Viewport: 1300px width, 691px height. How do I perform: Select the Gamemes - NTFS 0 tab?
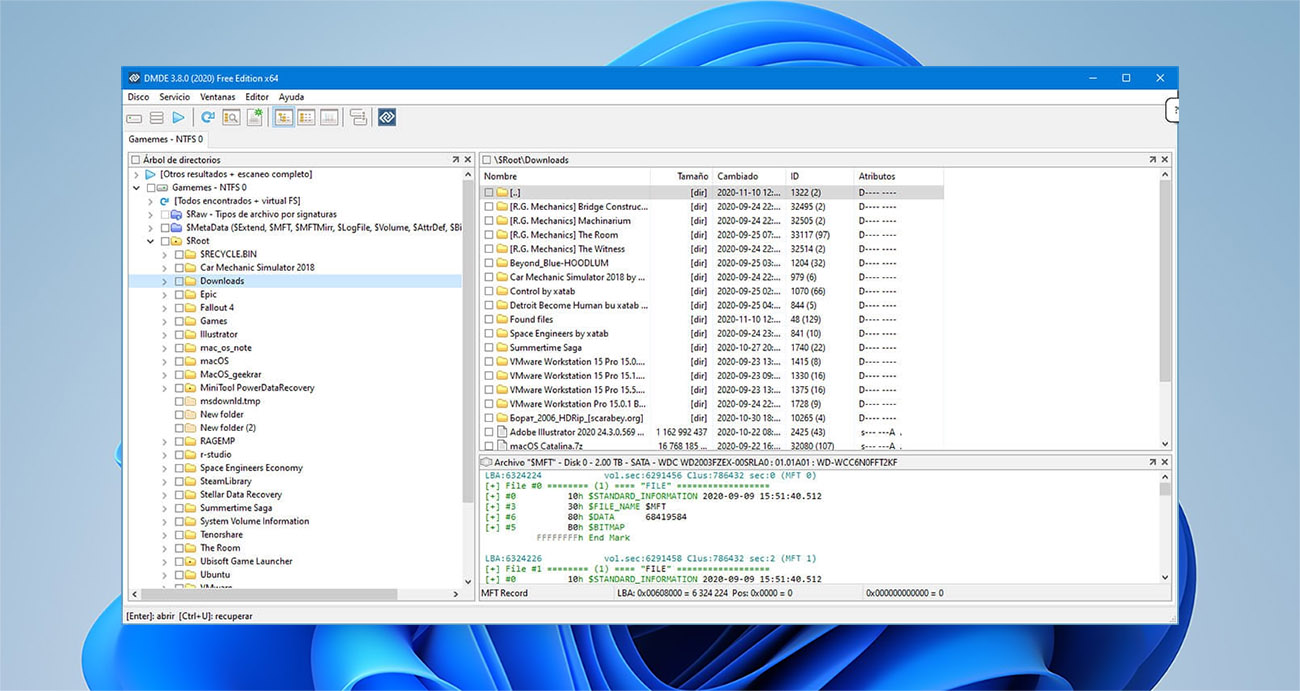(164, 139)
